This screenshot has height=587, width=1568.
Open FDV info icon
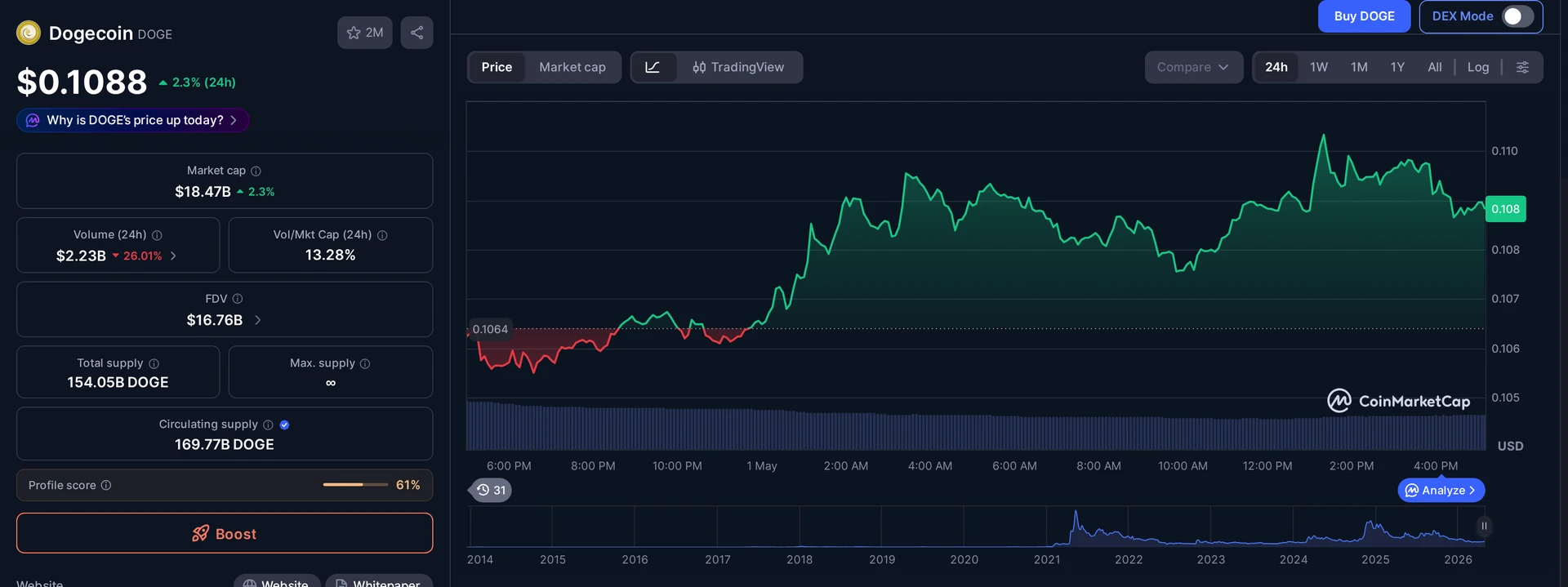click(x=238, y=299)
